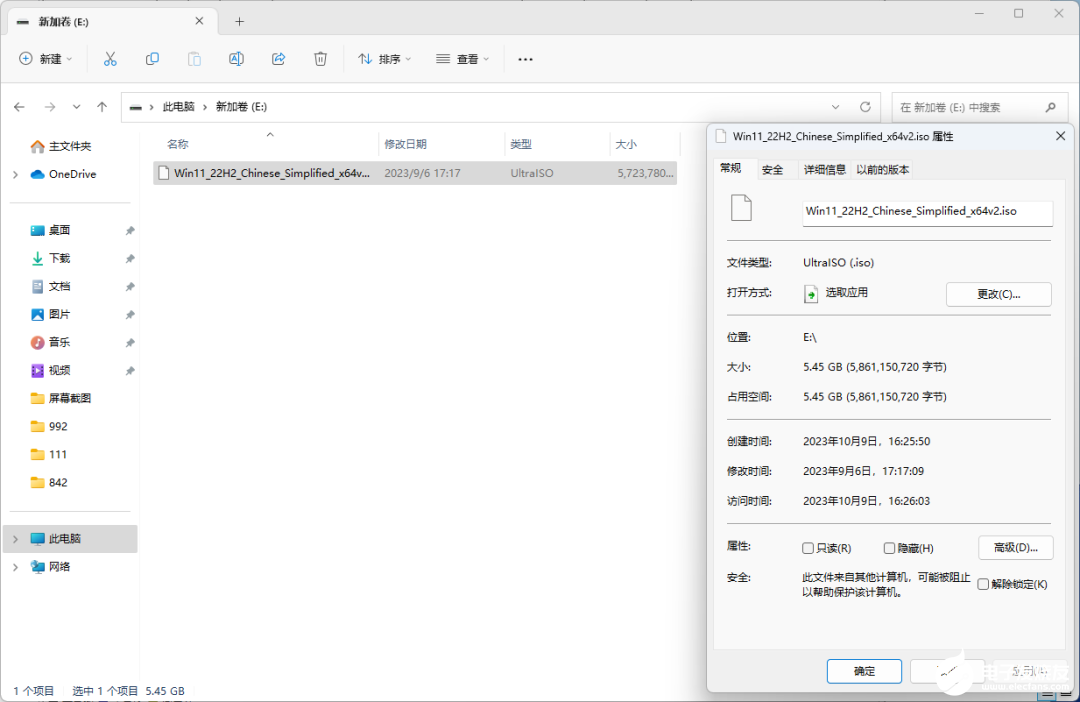This screenshot has height=702, width=1080.
Task: Open the 桌面 pinned folder in the sidebar
Action: (x=55, y=229)
